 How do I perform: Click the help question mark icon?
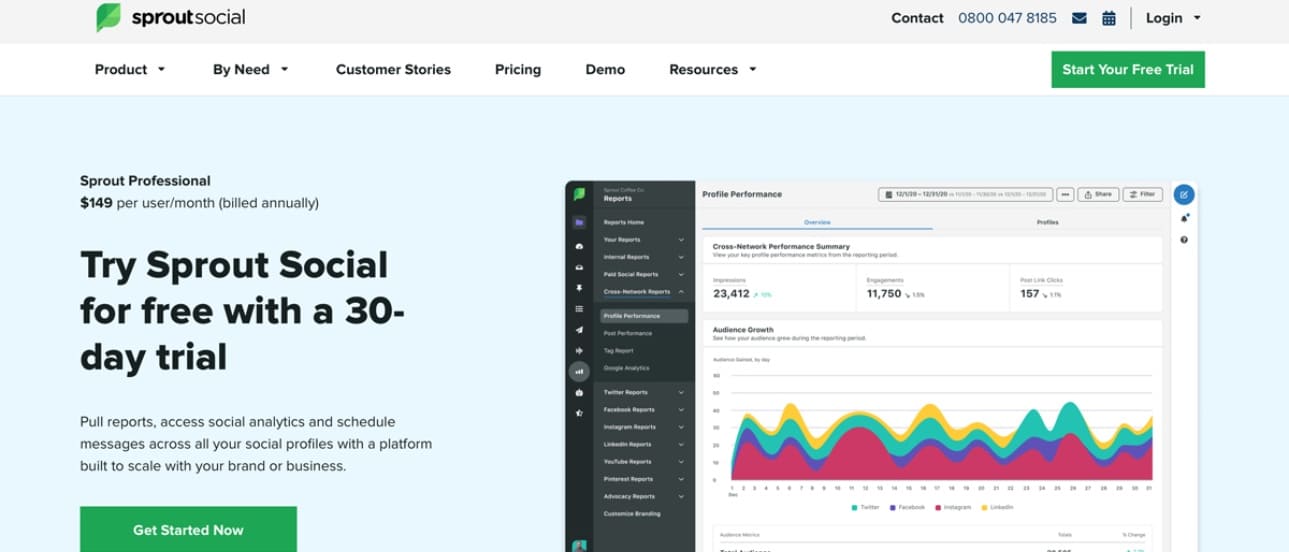click(1184, 240)
